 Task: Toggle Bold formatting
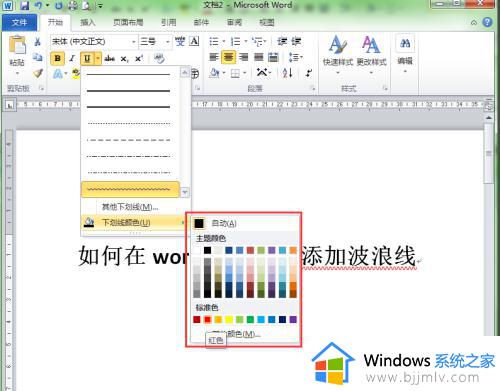(x=57, y=58)
